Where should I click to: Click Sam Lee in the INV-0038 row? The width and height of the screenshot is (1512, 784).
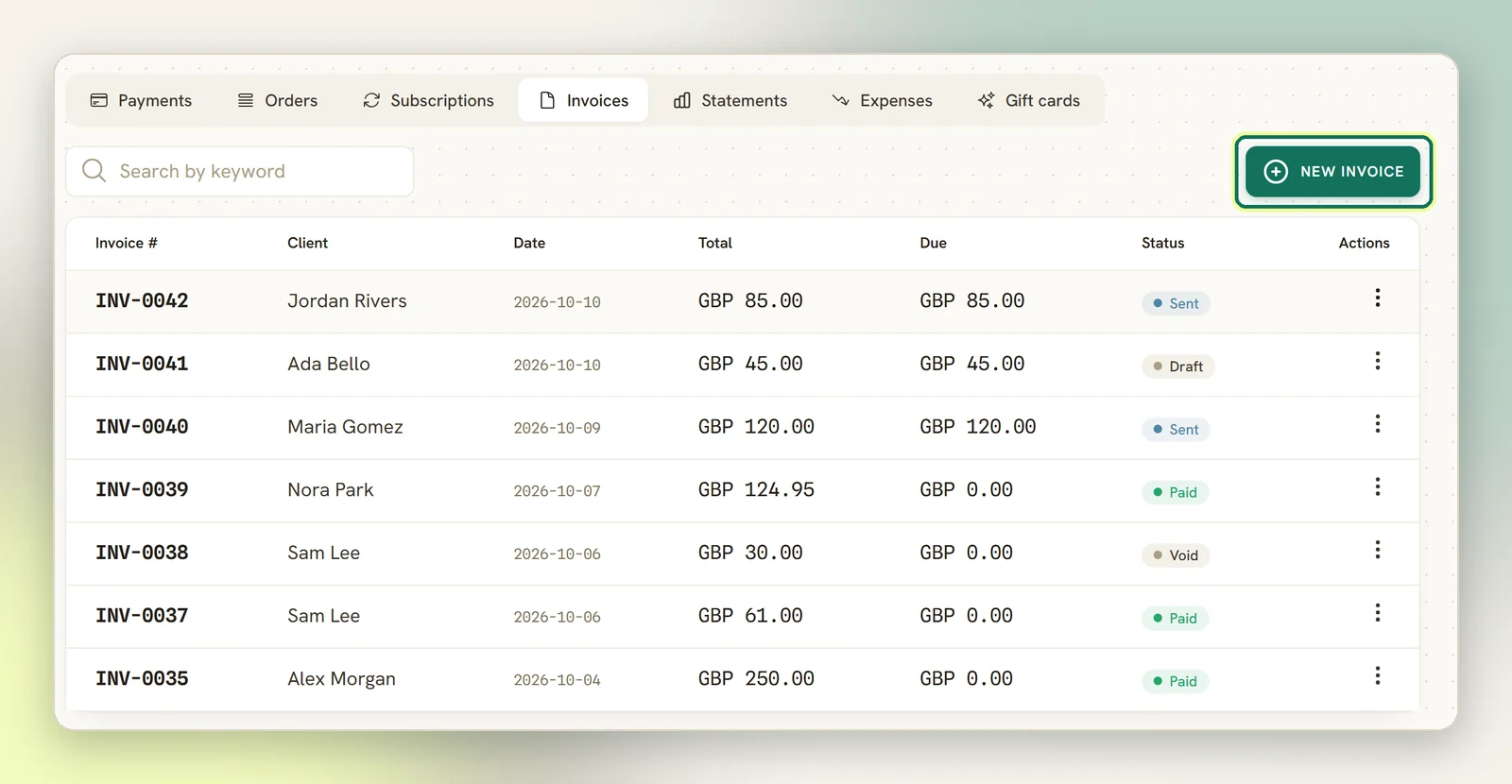(323, 553)
